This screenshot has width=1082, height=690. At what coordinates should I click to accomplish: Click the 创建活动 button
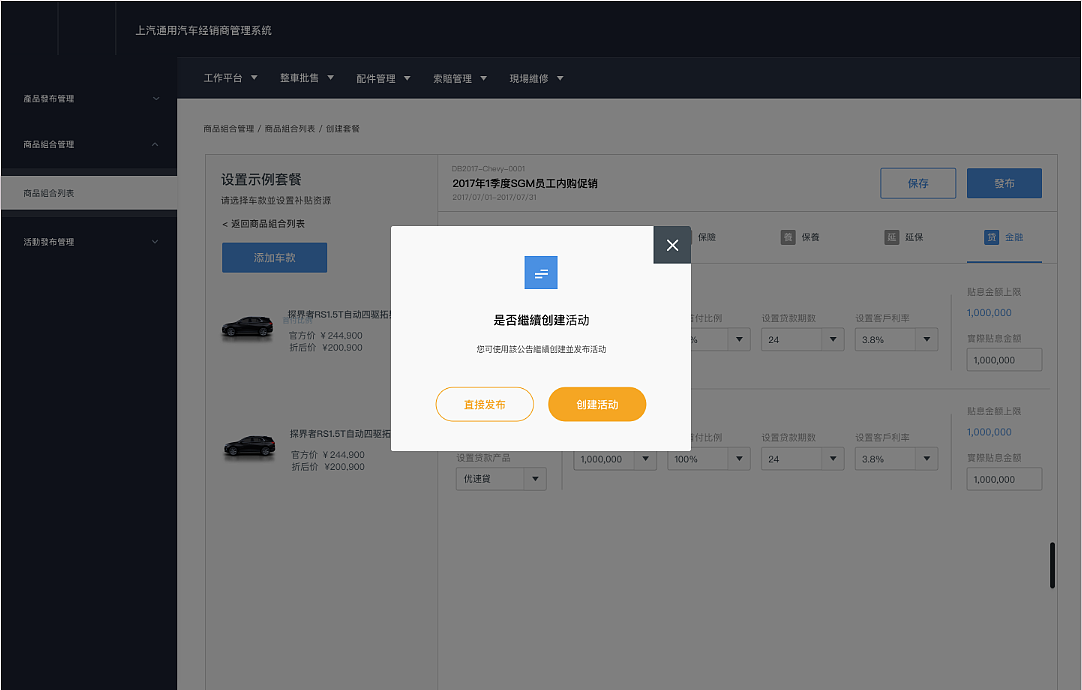tap(597, 404)
